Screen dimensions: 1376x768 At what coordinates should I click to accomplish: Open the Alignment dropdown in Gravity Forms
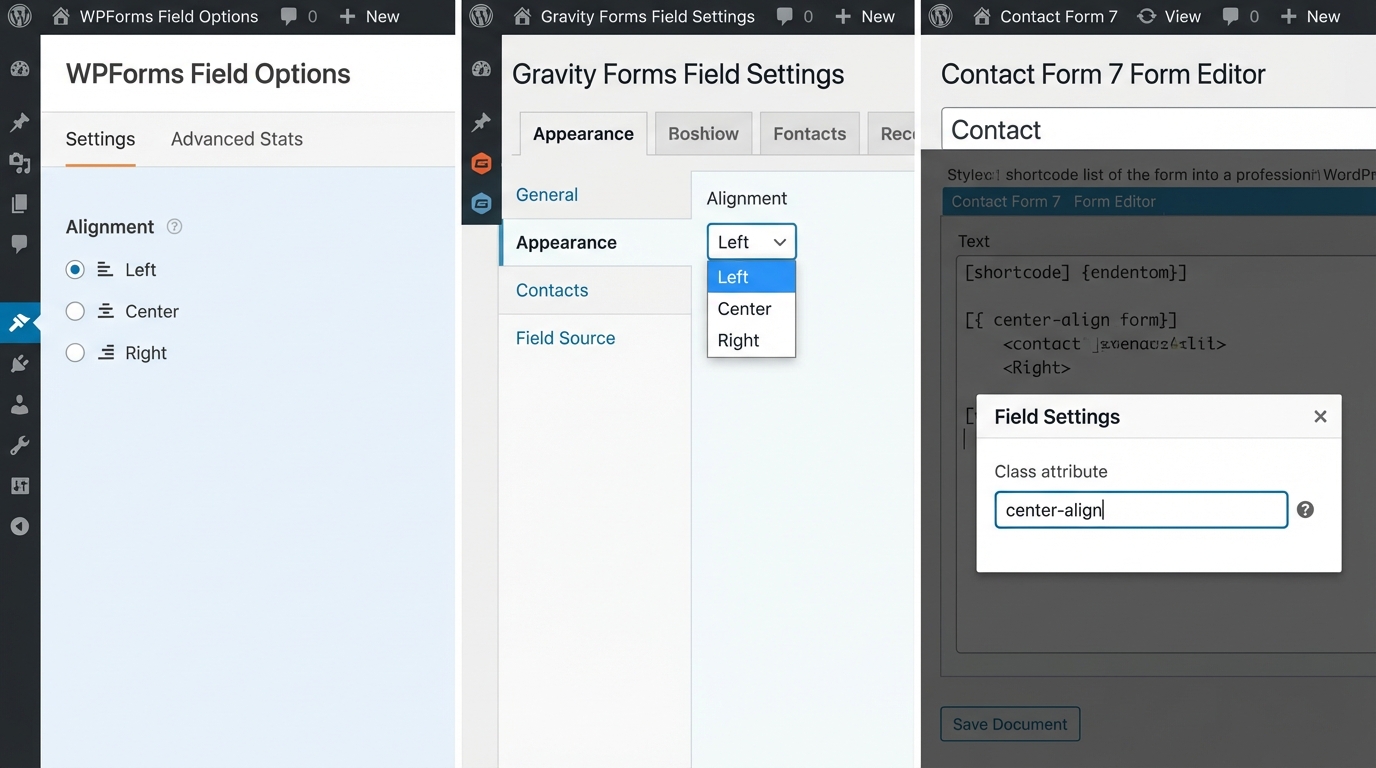tap(751, 241)
